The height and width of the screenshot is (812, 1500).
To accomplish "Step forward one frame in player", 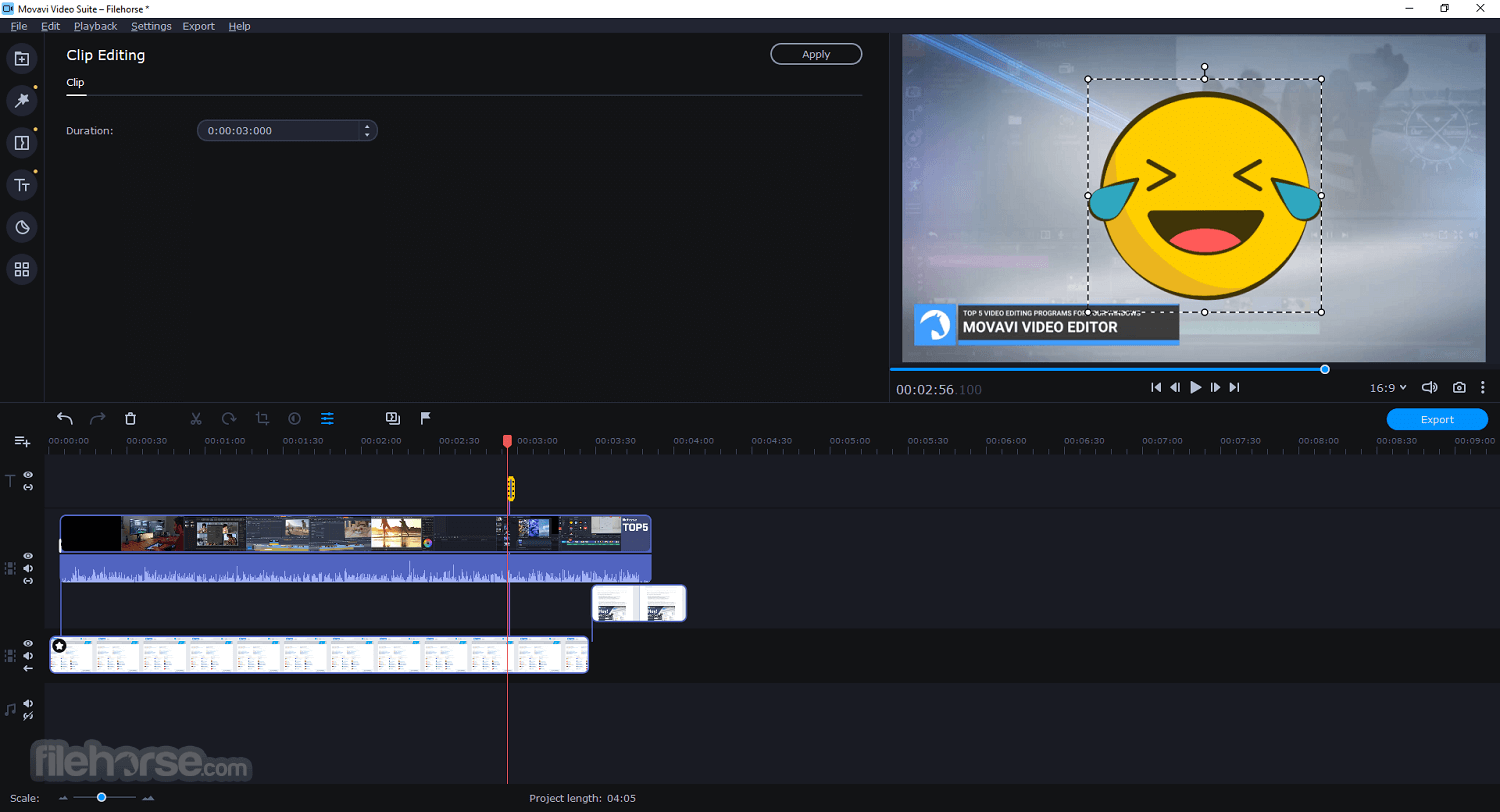I will click(1215, 387).
